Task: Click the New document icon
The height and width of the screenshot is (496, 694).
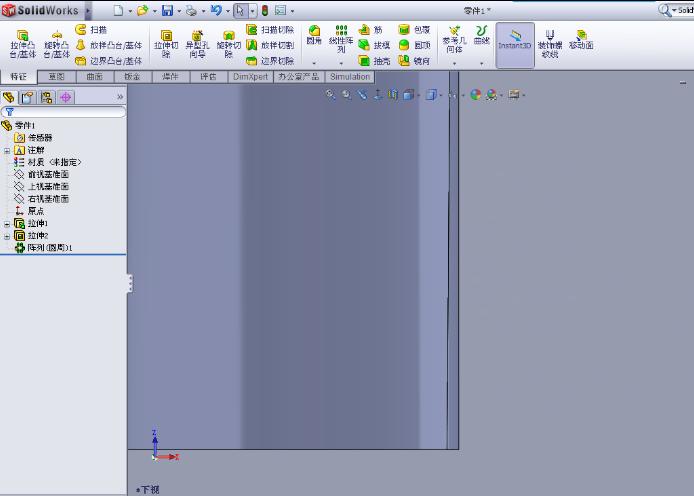Action: (x=118, y=11)
